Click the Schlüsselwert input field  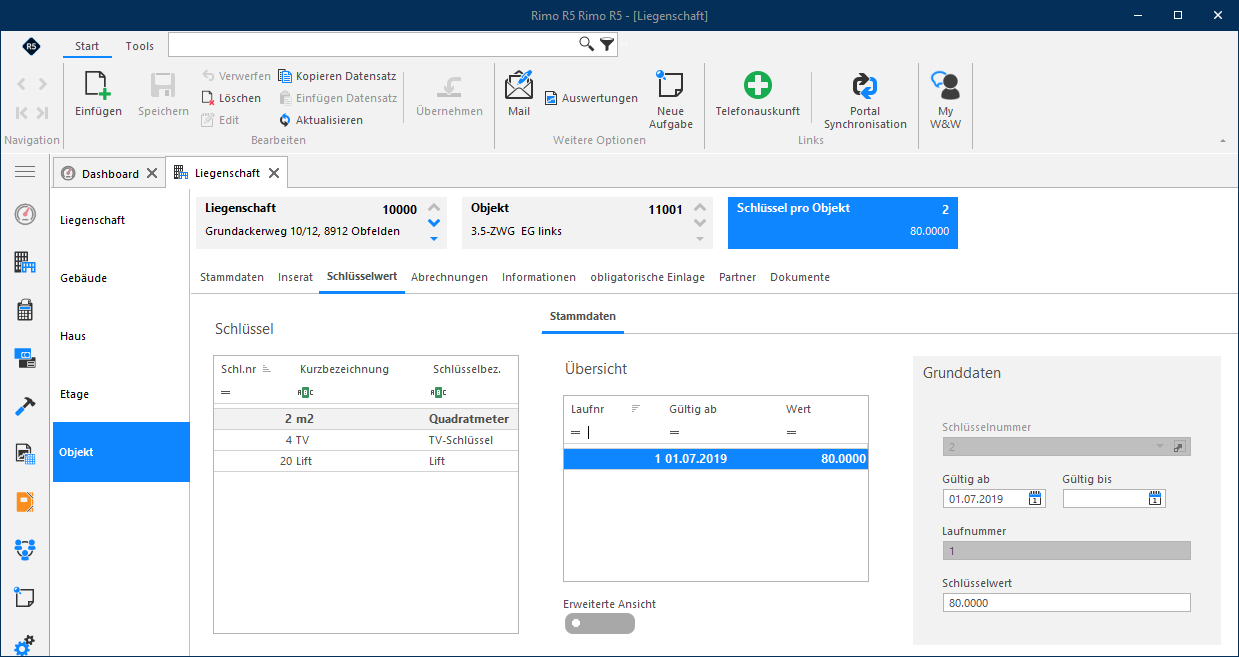pos(1066,603)
